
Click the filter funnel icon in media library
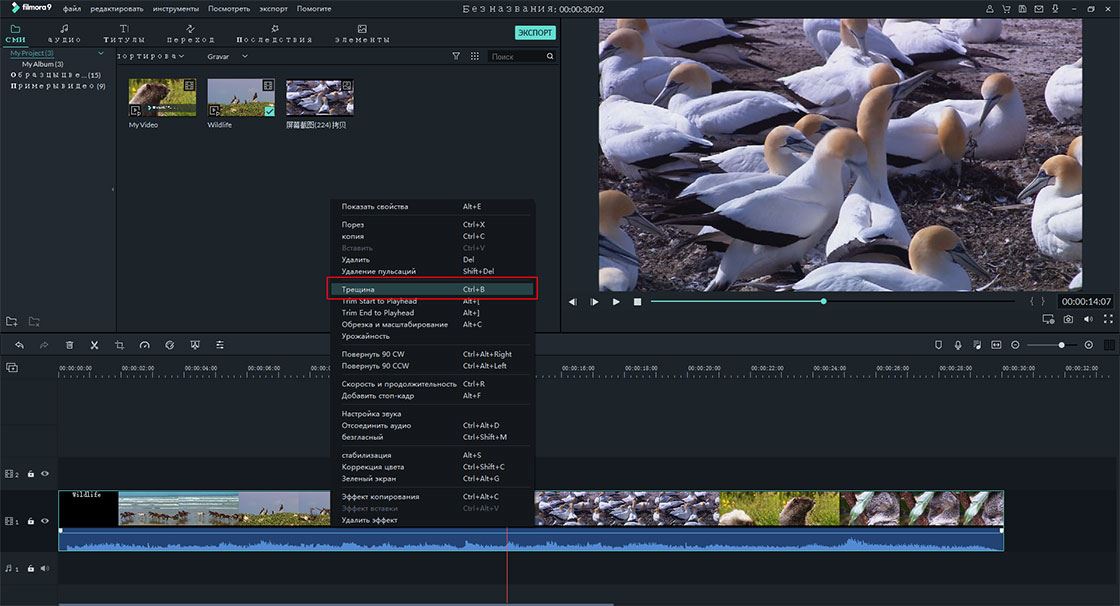(456, 56)
